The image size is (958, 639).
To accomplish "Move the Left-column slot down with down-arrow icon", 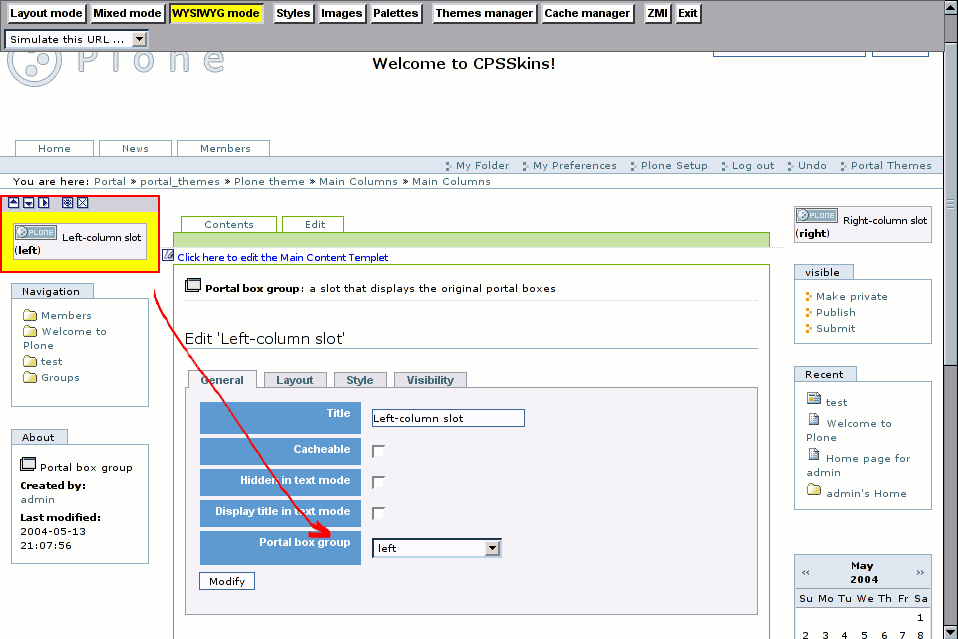I will [x=29, y=203].
